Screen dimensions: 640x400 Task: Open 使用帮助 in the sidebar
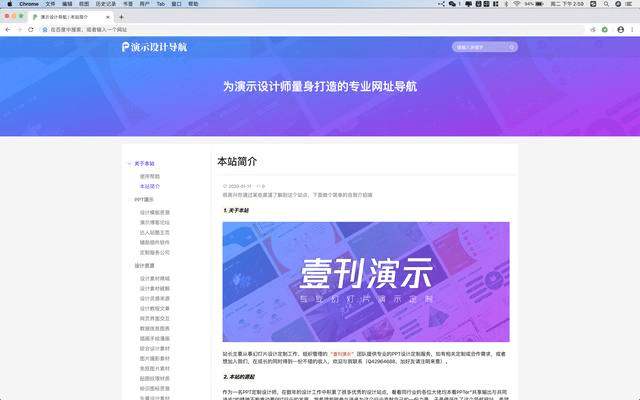pos(149,176)
